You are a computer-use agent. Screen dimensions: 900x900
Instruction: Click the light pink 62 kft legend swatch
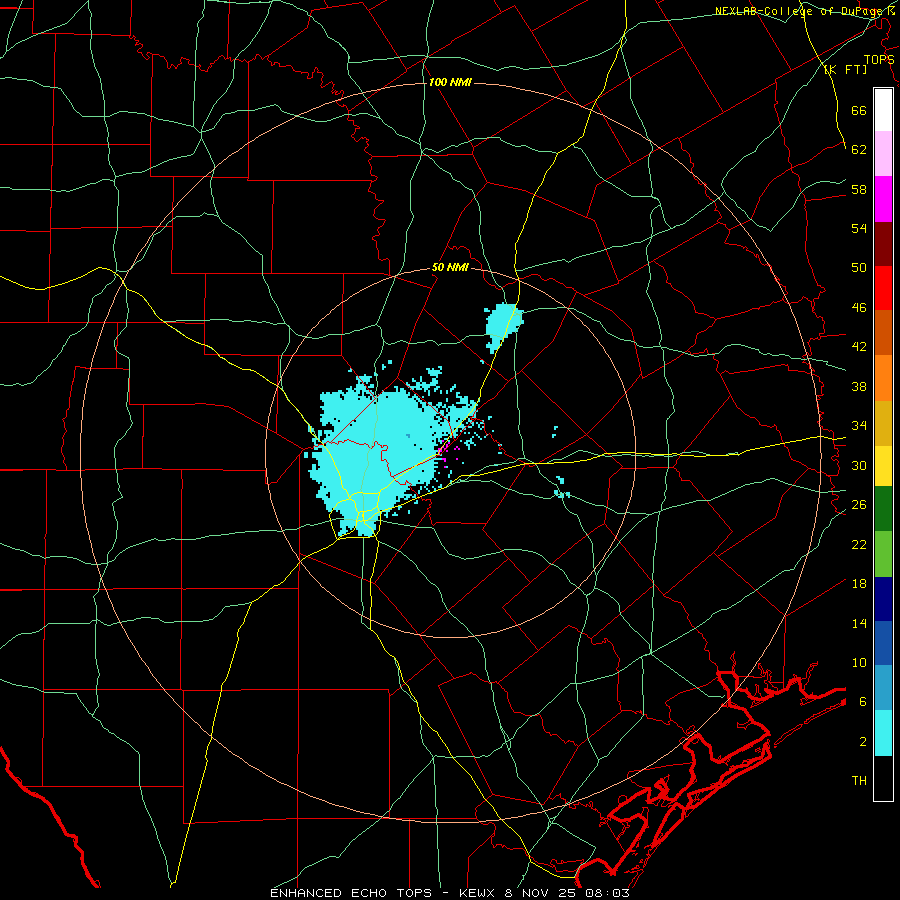883,153
